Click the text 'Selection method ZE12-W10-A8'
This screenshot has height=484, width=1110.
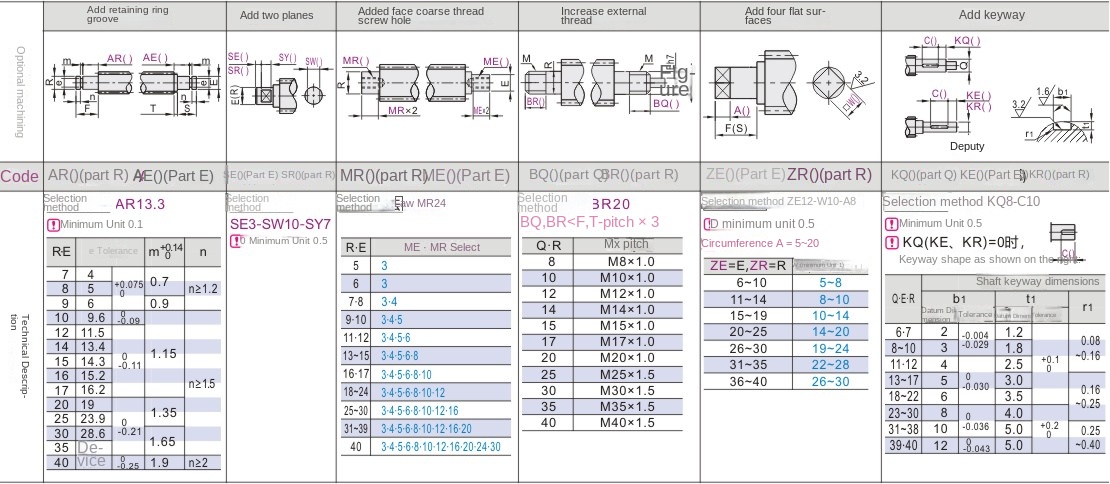tap(779, 202)
